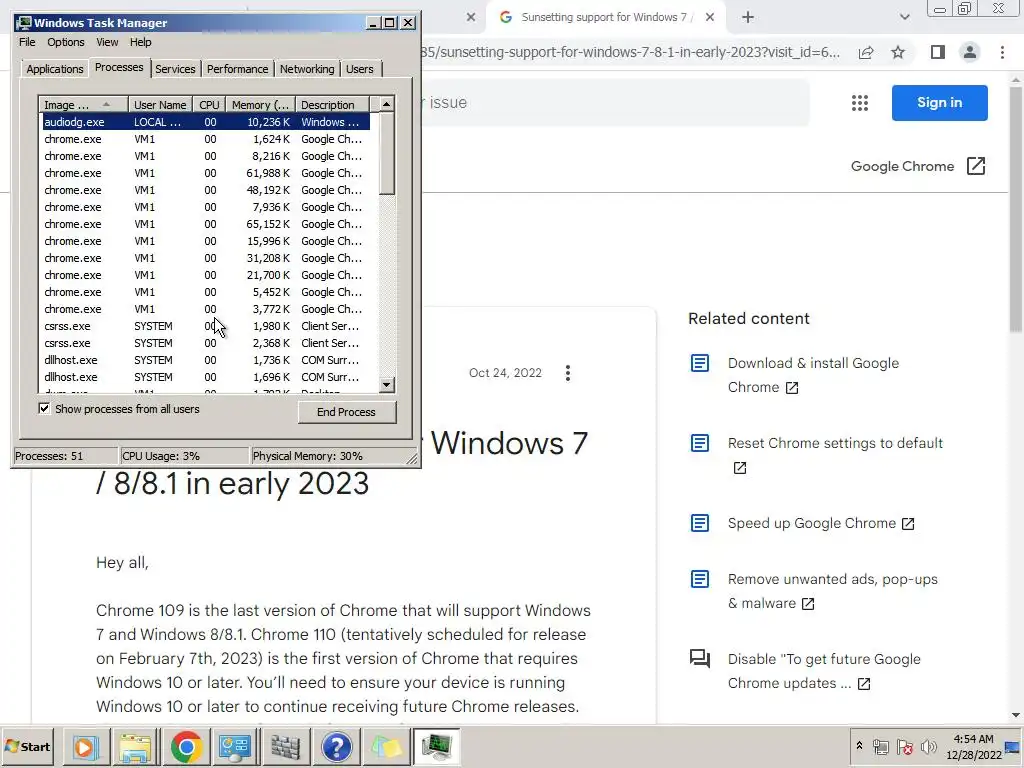Open the post options three-dot menu
1024x768 pixels.
click(x=568, y=373)
